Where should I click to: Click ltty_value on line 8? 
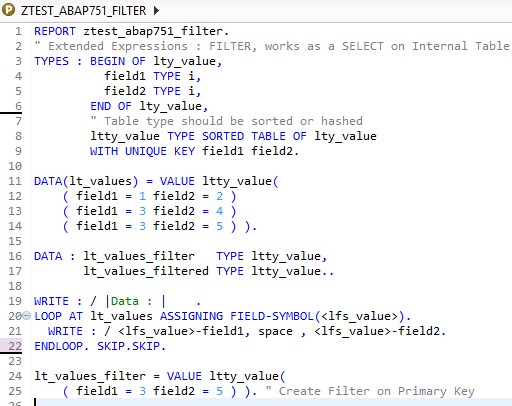125,136
